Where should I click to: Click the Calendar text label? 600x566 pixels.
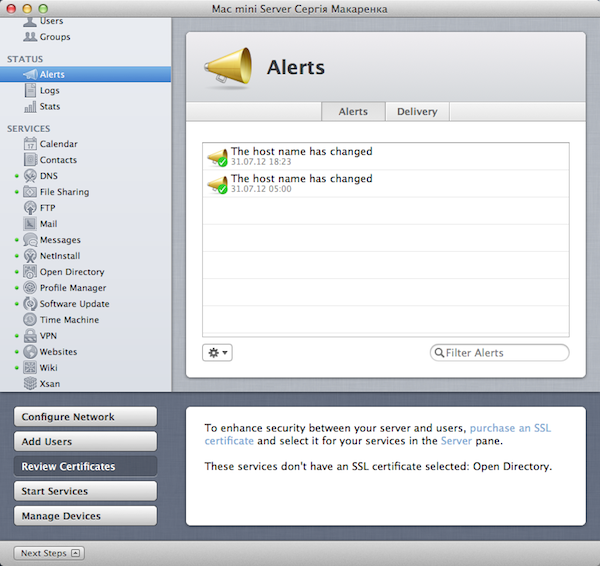59,144
